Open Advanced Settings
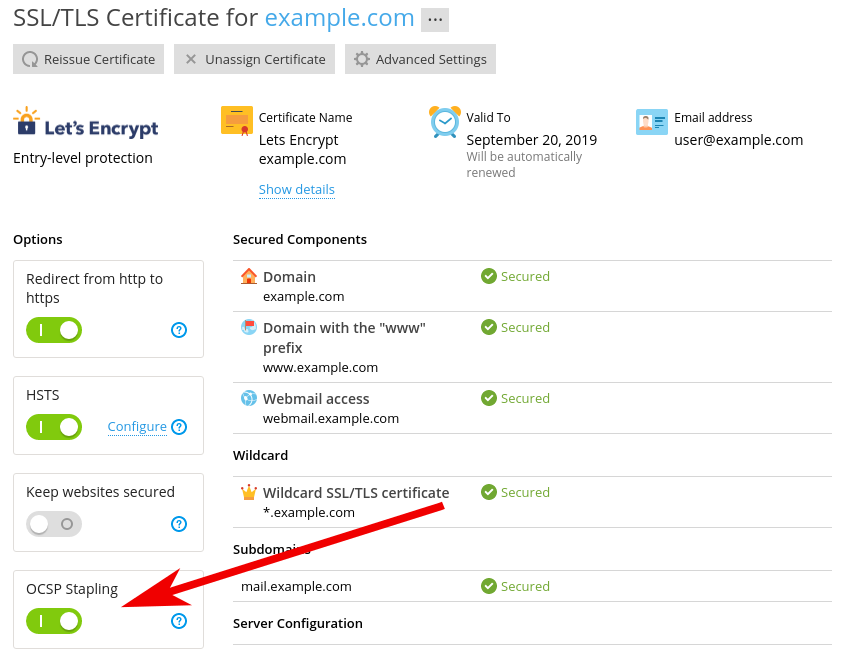The image size is (848, 652). pyautogui.click(x=420, y=59)
